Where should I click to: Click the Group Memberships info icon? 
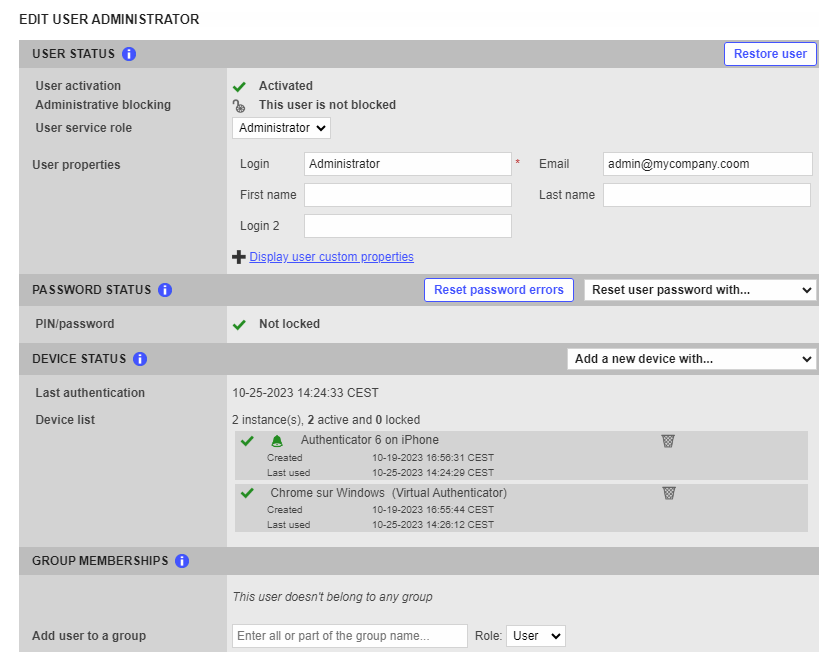coord(182,561)
